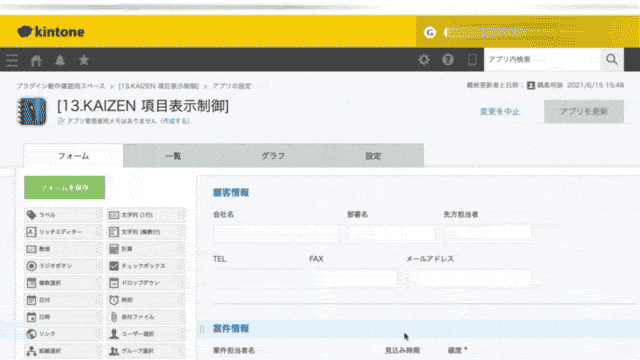Select the 計算 field type
This screenshot has height=360, width=640.
(146, 249)
